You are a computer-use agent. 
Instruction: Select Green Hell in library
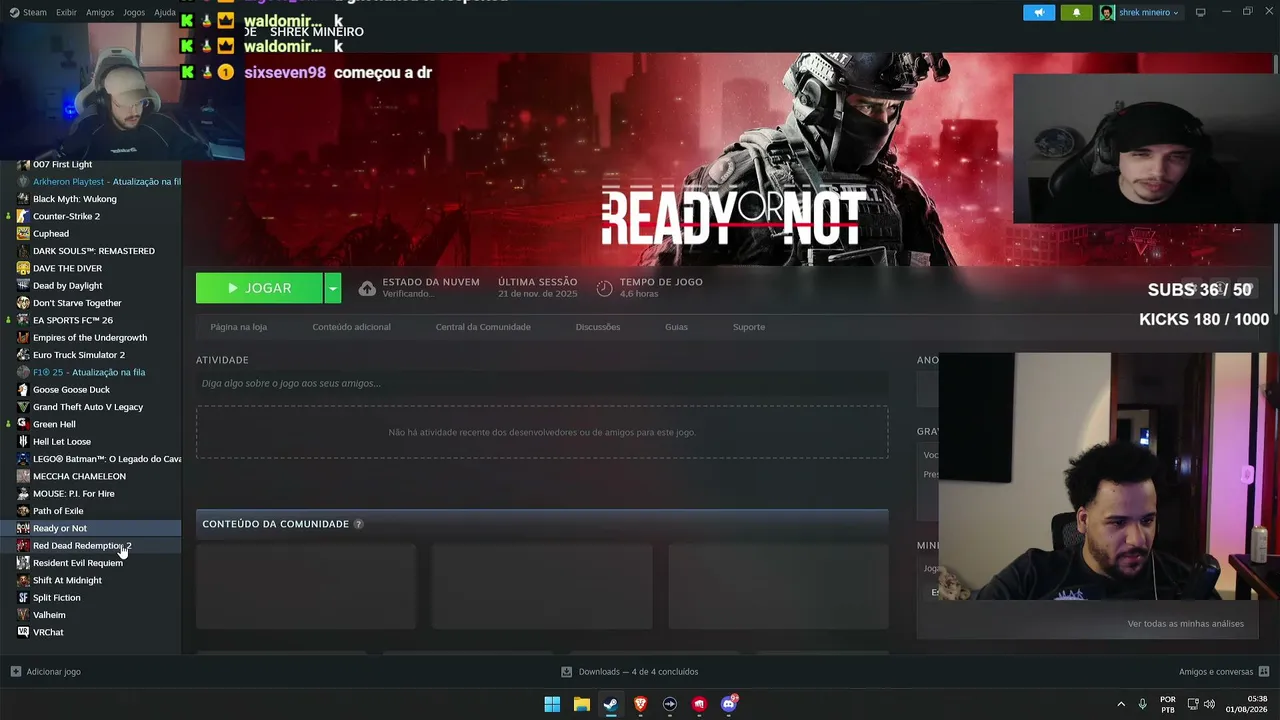pyautogui.click(x=90, y=424)
